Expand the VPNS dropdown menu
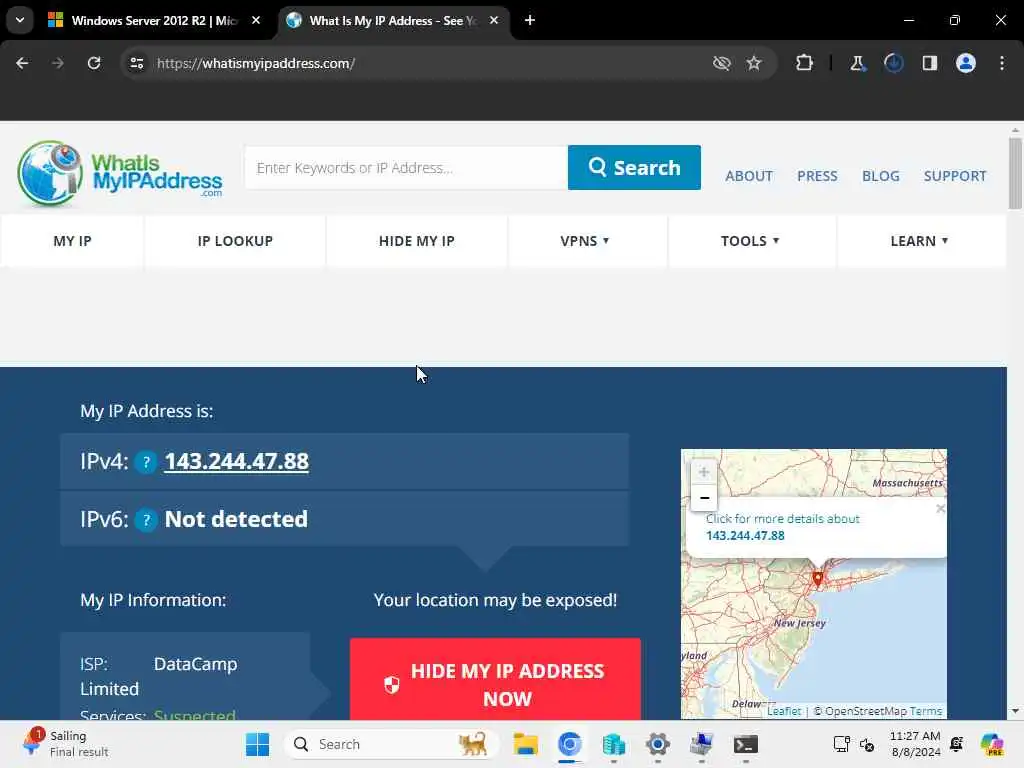Image resolution: width=1024 pixels, height=768 pixels. coord(585,241)
